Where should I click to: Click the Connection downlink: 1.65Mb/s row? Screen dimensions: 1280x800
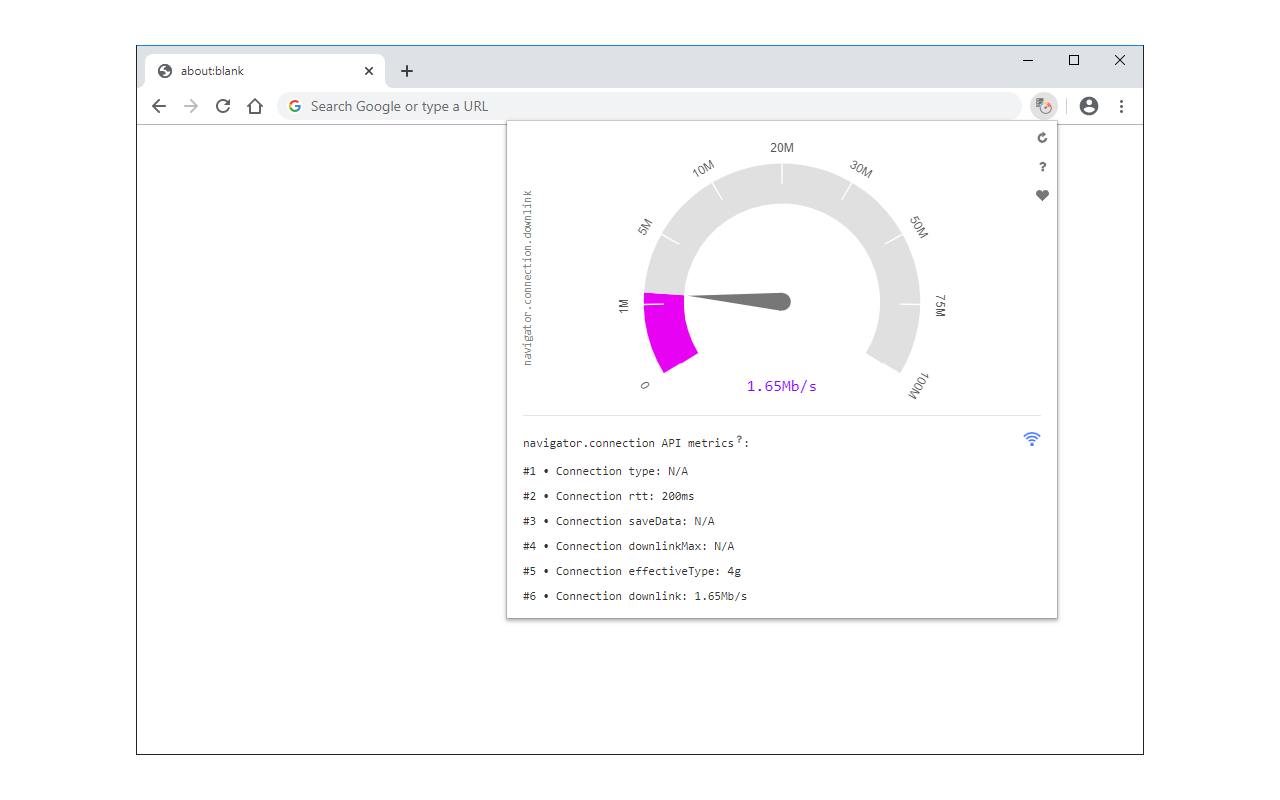point(635,596)
